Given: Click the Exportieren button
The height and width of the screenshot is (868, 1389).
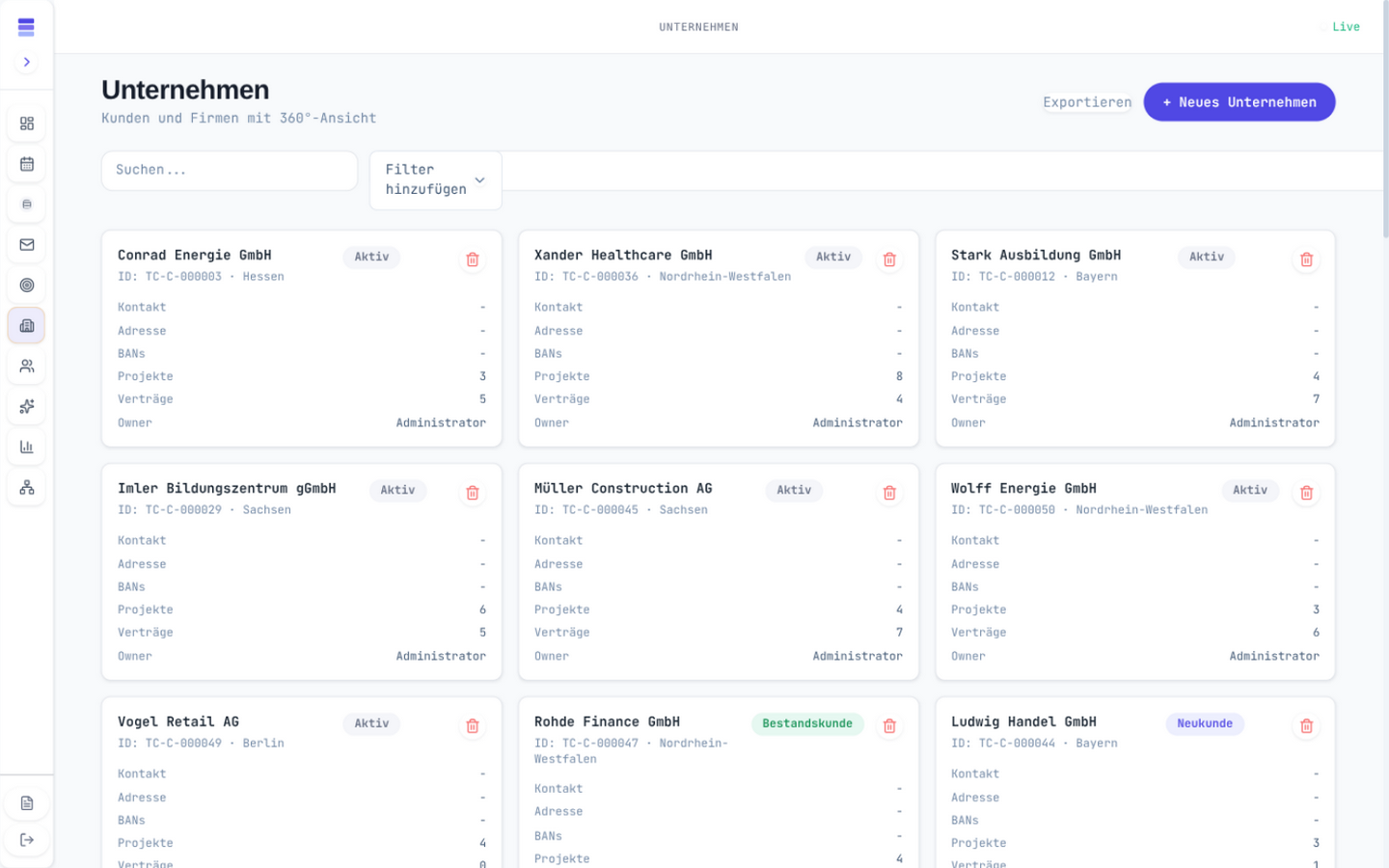Looking at the screenshot, I should 1087,102.
